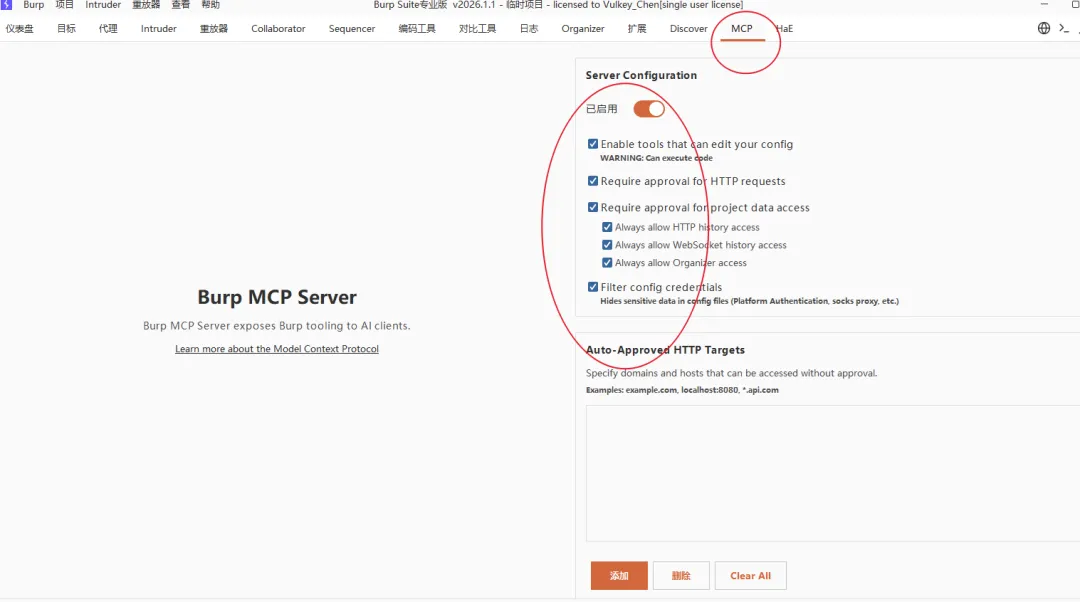Switch to the 仪表盘 tab
Image resolution: width=1080 pixels, height=602 pixels.
coord(19,29)
